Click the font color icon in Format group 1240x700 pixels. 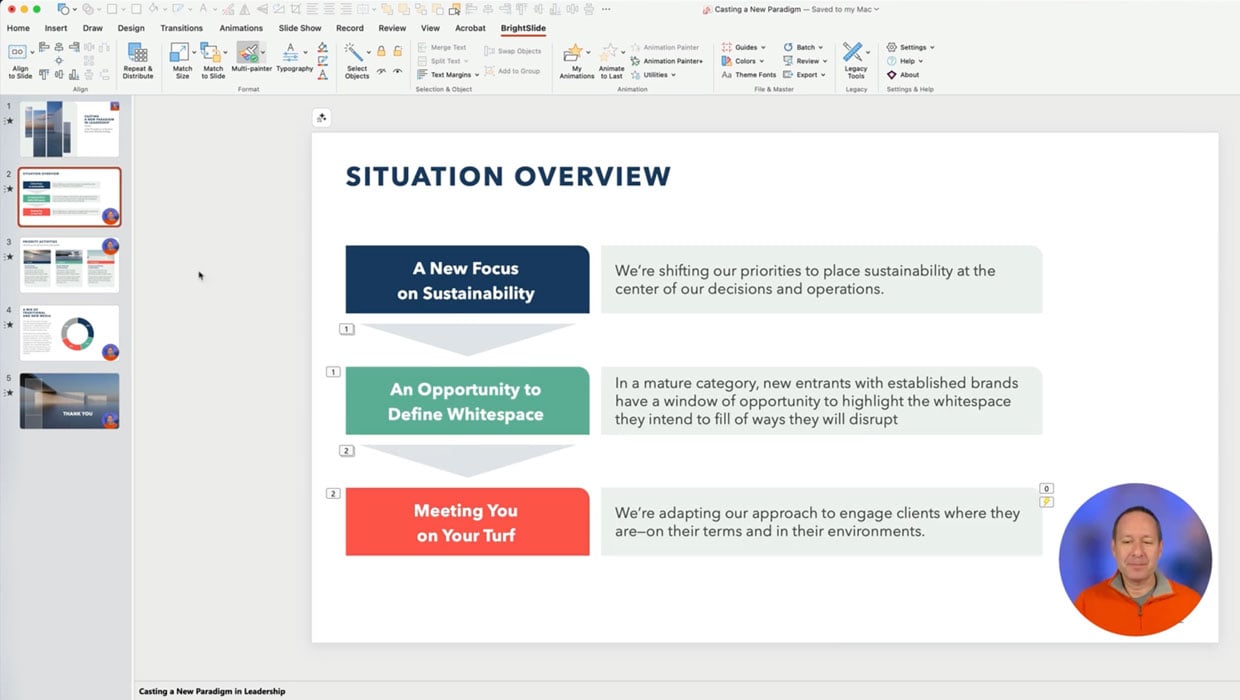click(x=322, y=75)
